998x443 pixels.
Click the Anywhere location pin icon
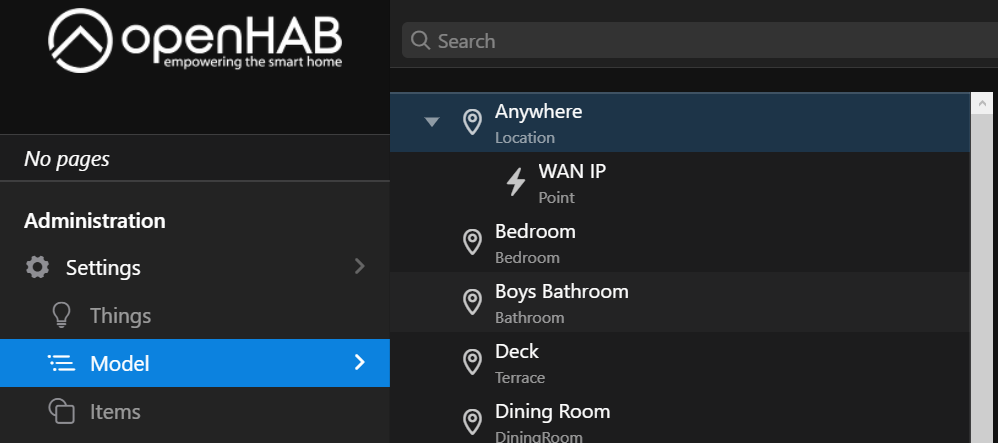472,122
